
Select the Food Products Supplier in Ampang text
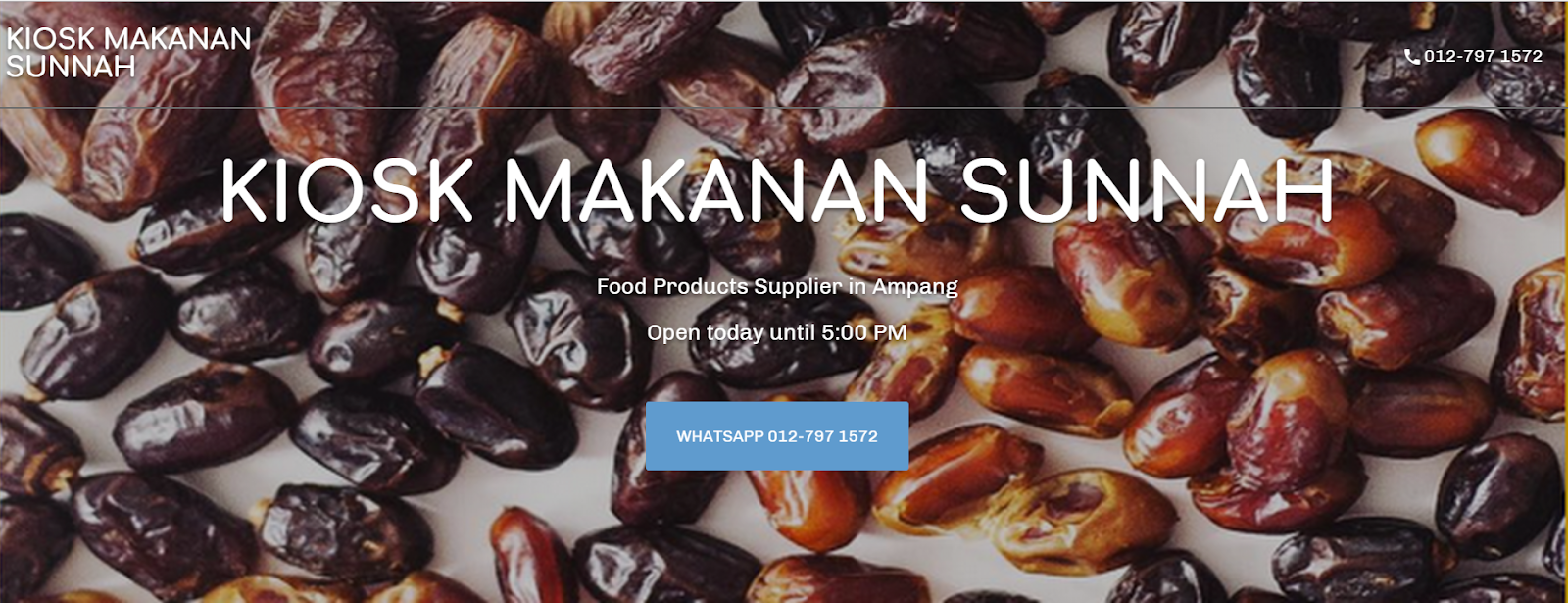click(x=777, y=287)
